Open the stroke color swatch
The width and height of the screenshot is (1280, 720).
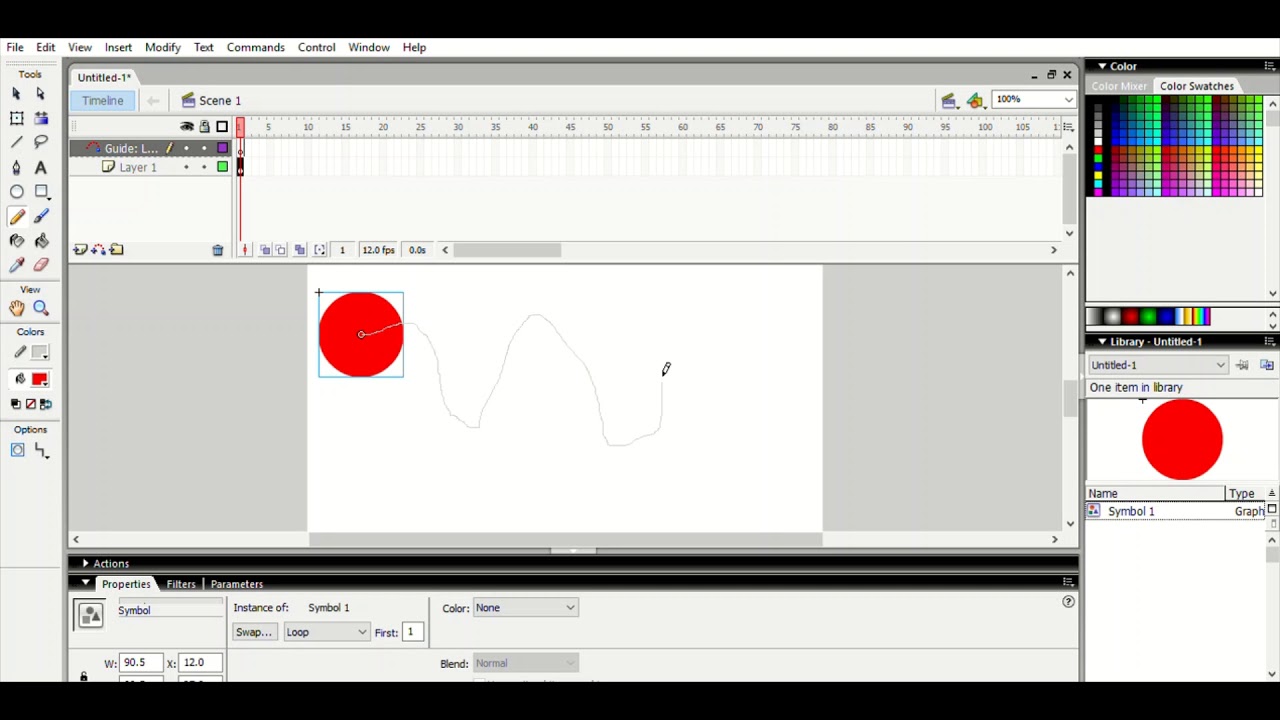40,352
